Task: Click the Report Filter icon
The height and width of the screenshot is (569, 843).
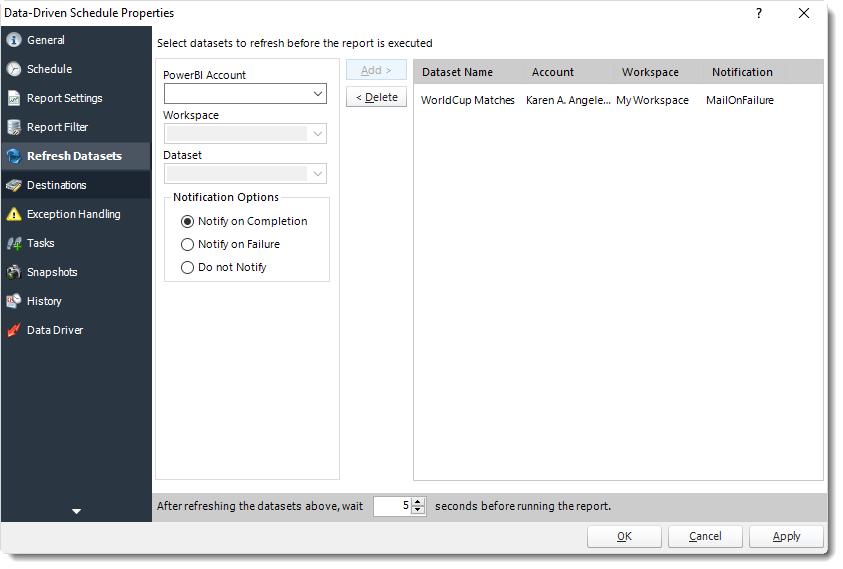Action: (14, 127)
